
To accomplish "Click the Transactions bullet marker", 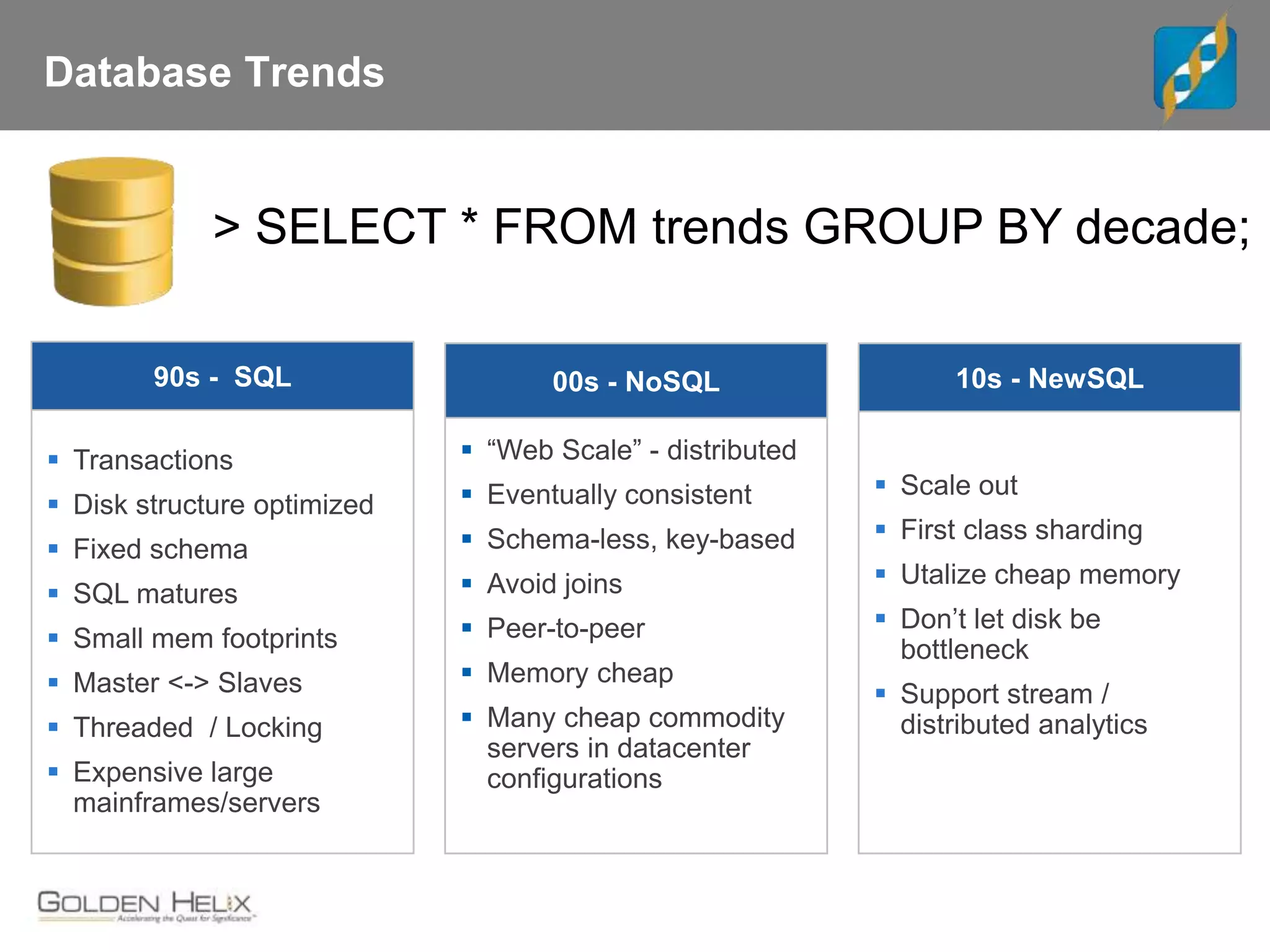I will (53, 460).
